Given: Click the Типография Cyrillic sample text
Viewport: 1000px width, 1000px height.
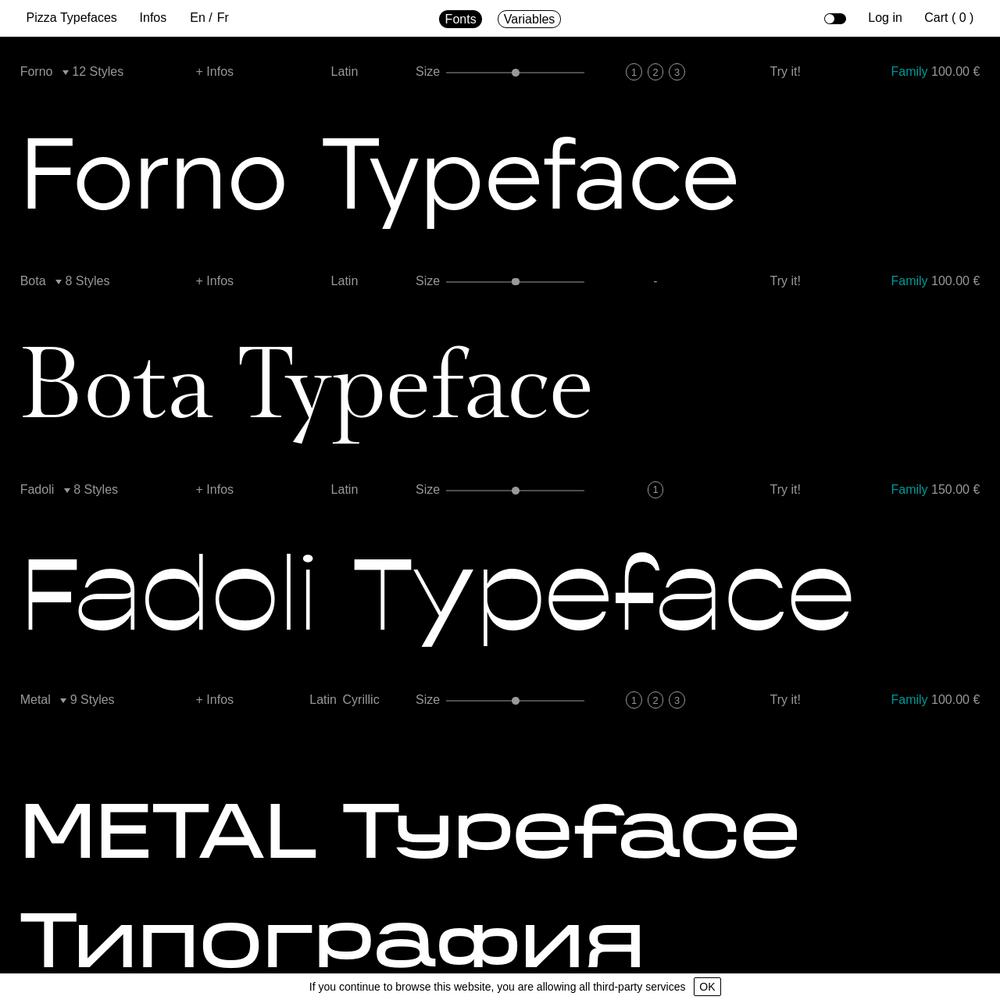Looking at the screenshot, I should click(x=330, y=941).
